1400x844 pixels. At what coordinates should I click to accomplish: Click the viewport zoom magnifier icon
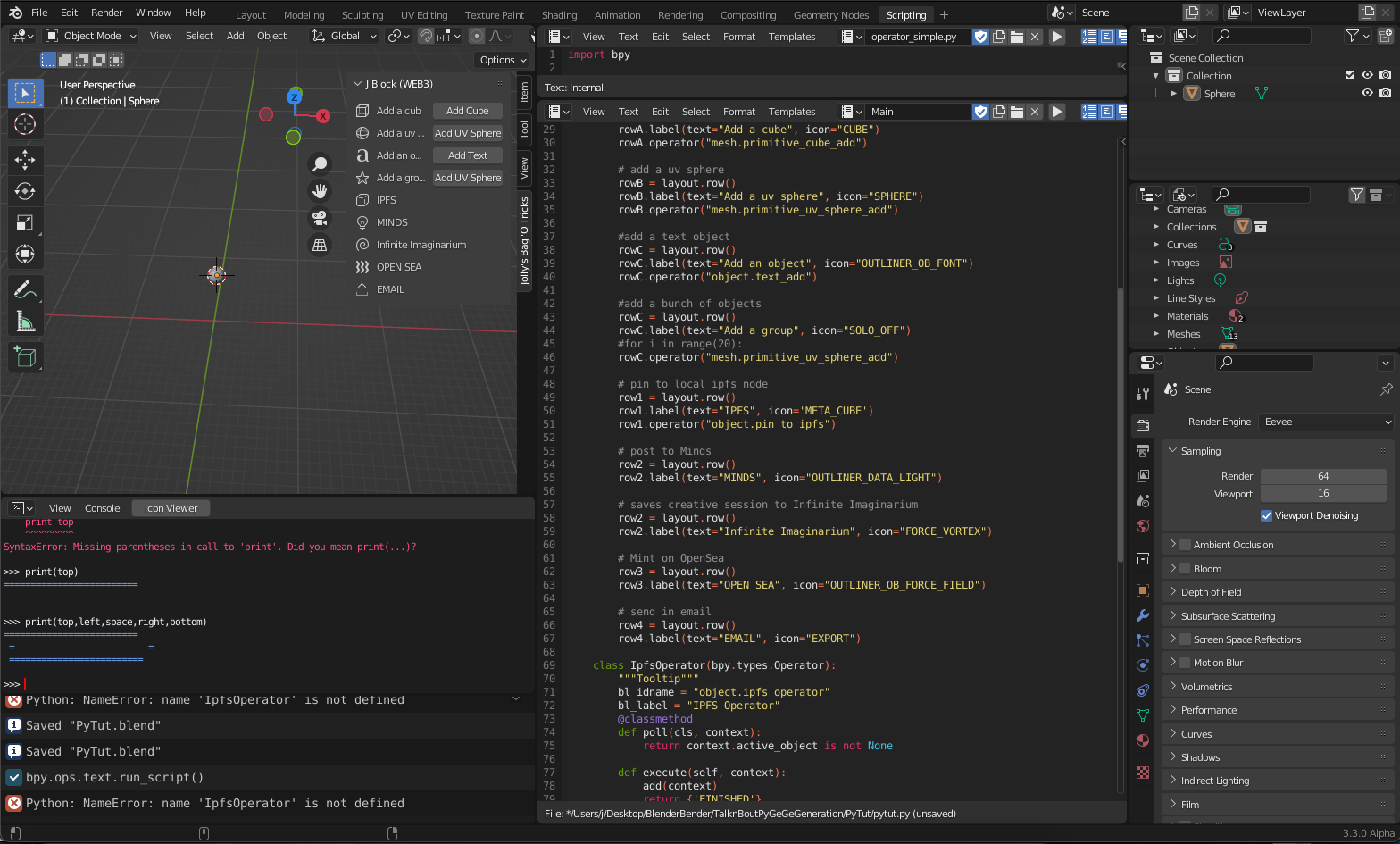[320, 163]
